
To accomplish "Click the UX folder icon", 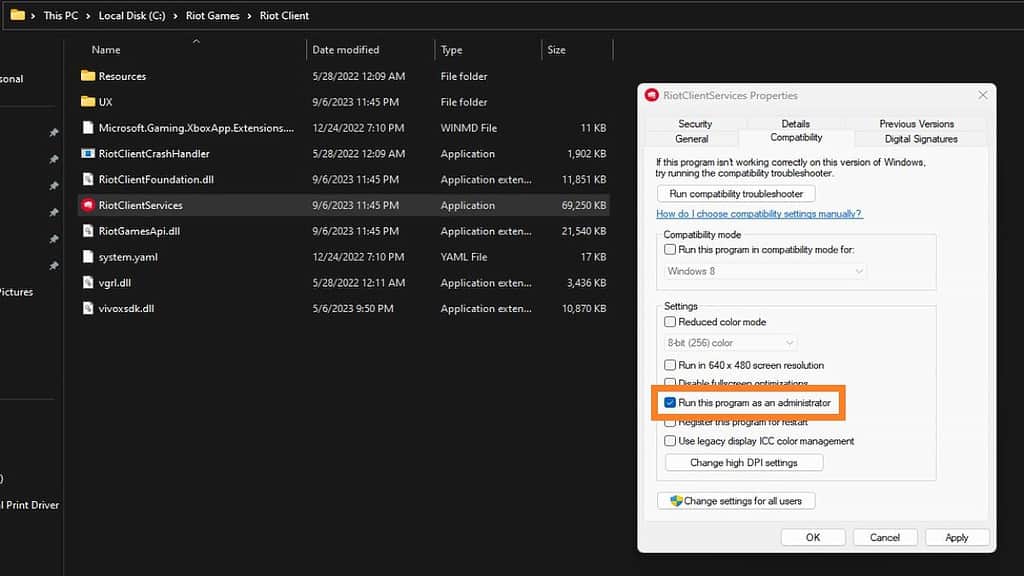I will click(x=88, y=101).
